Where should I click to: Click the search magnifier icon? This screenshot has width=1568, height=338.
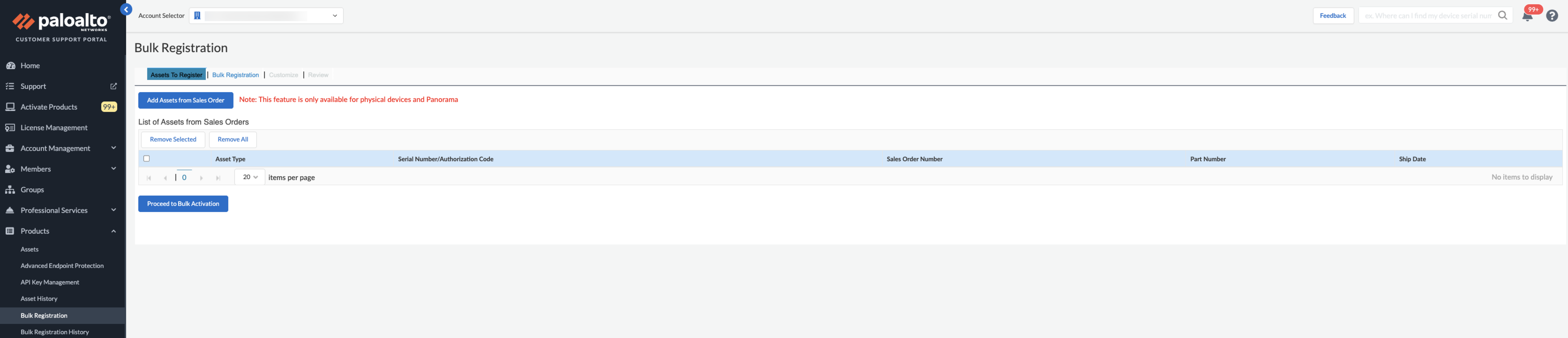pyautogui.click(x=1502, y=15)
